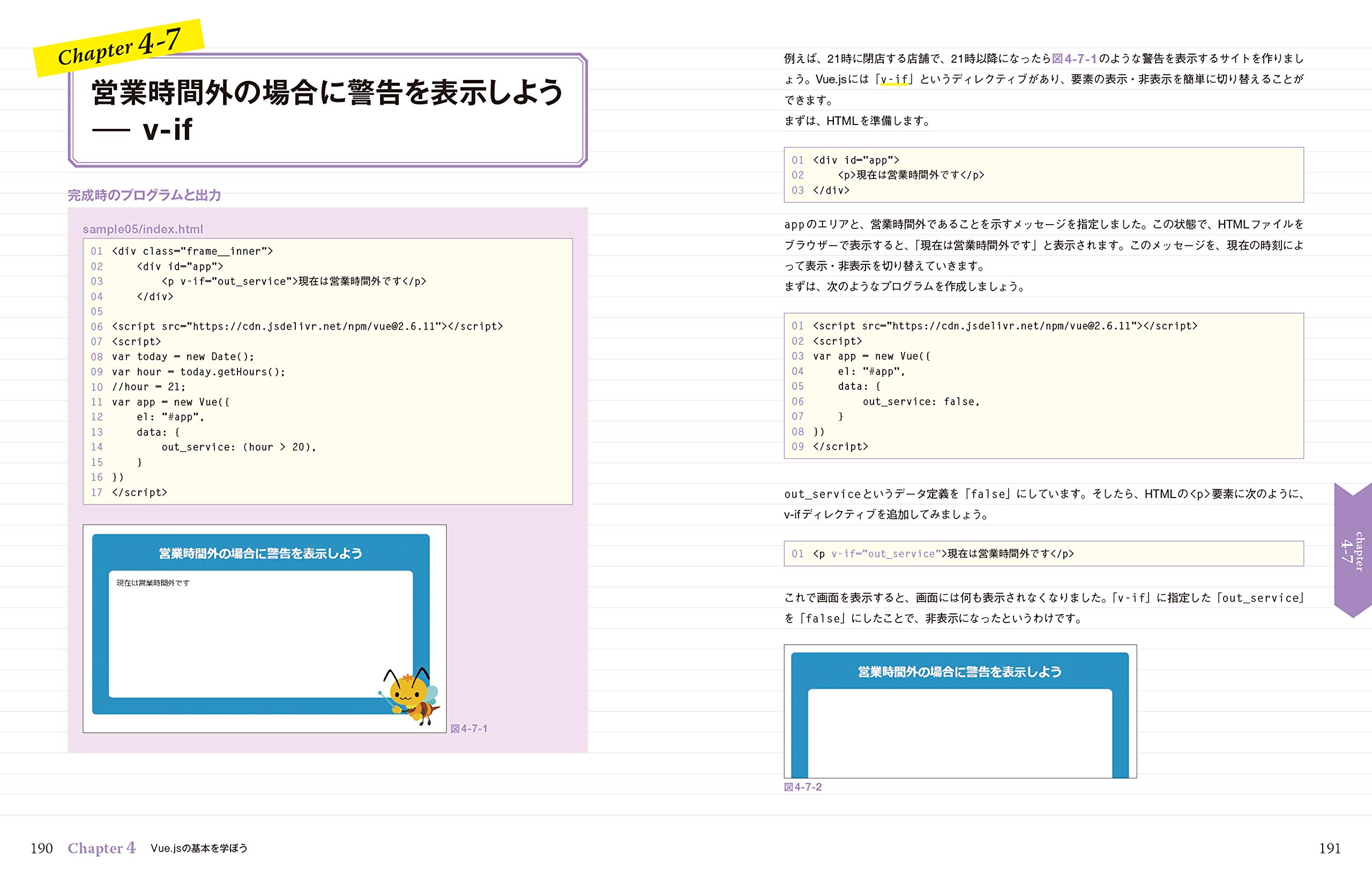Click page number 190
This screenshot has width=1372, height=882.
pos(41,848)
